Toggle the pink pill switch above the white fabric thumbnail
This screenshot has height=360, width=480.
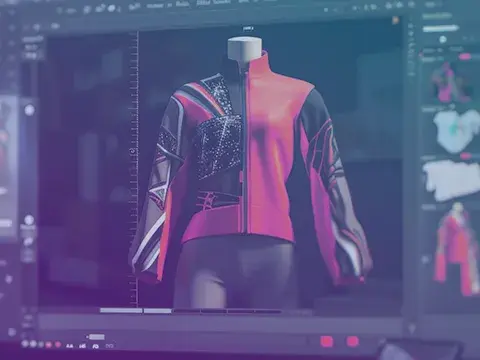tap(466, 156)
